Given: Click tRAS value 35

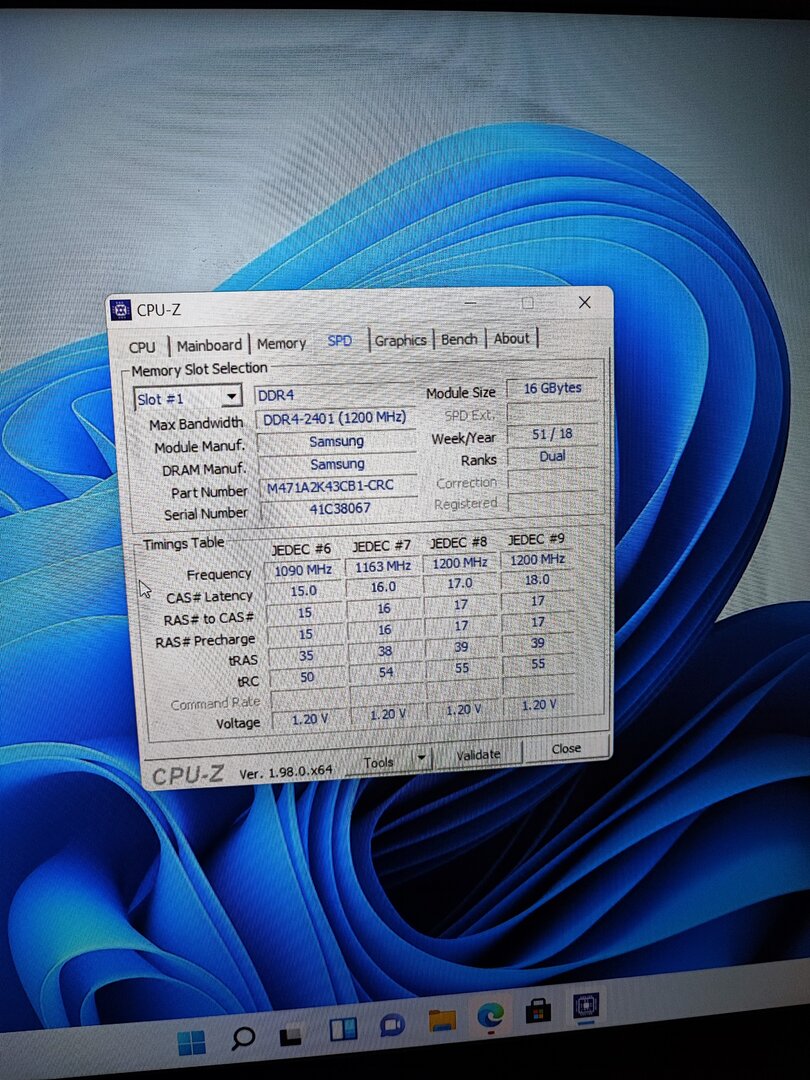Looking at the screenshot, I should pos(306,655).
